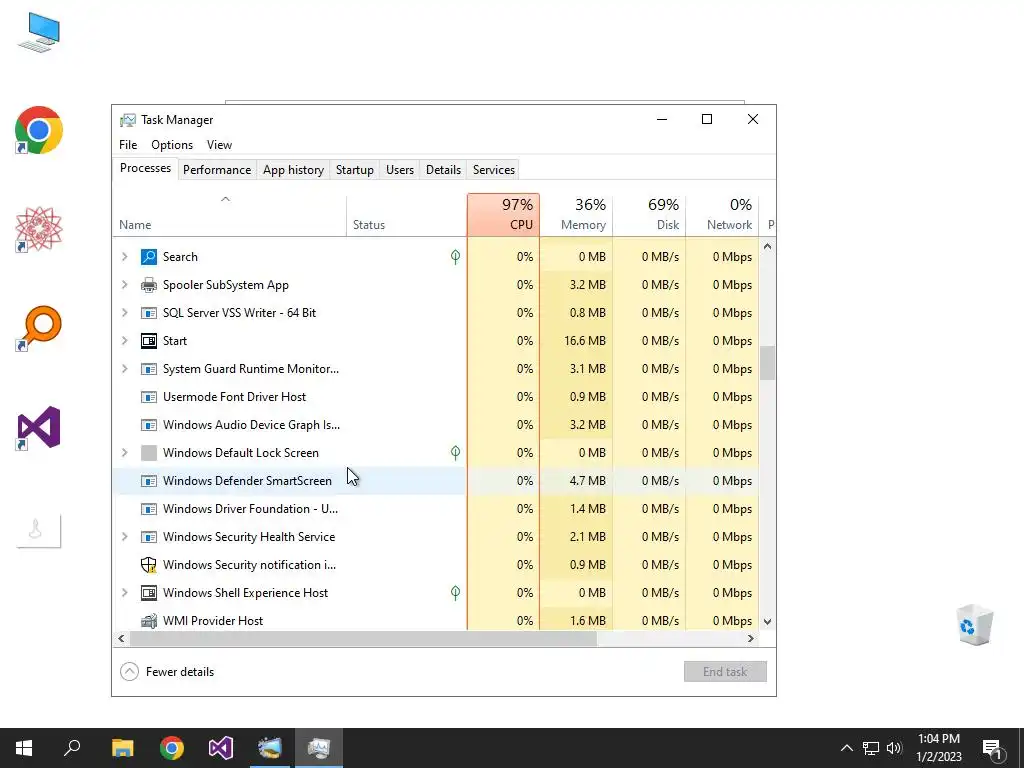Expand the Start process row
This screenshot has width=1024, height=768.
point(125,341)
